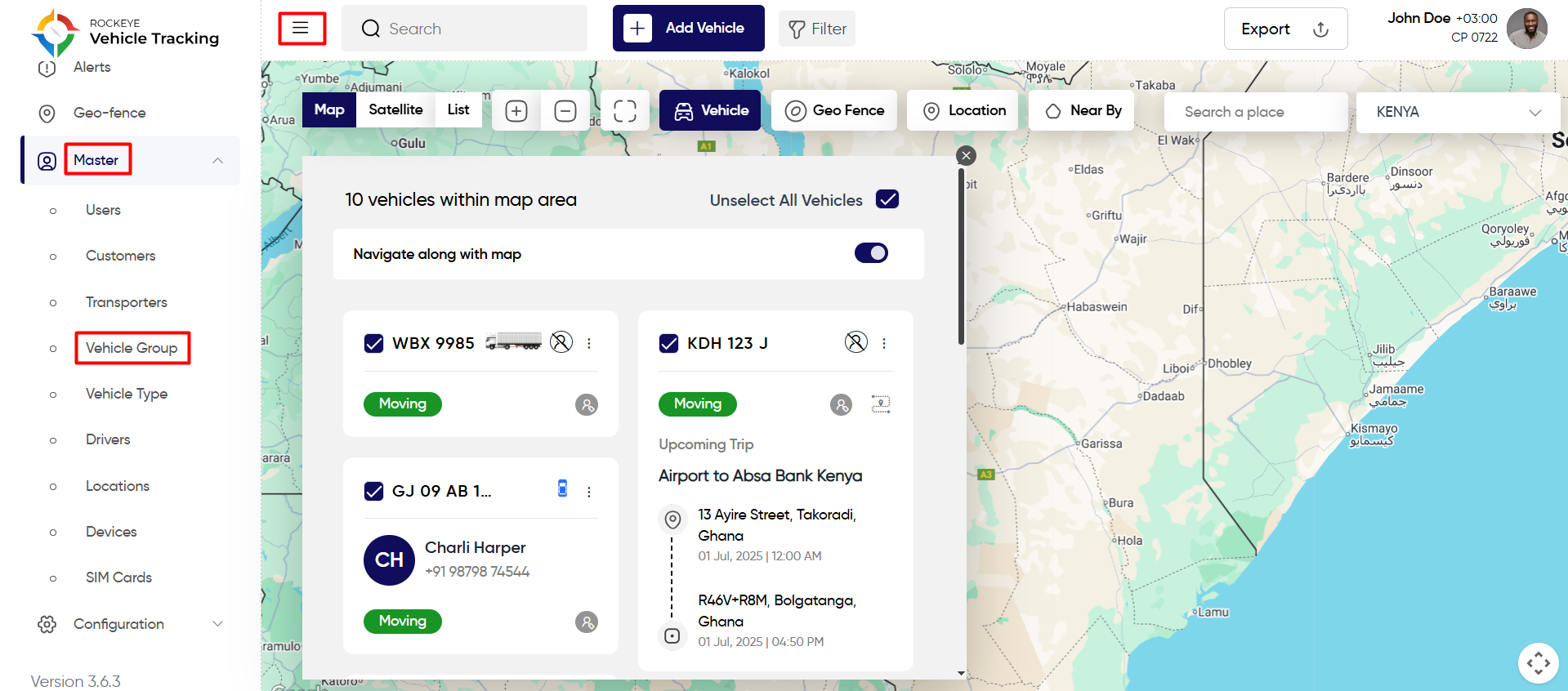Click the scrollbar down arrow
Viewport: 1568px width, 691px height.
point(962,674)
